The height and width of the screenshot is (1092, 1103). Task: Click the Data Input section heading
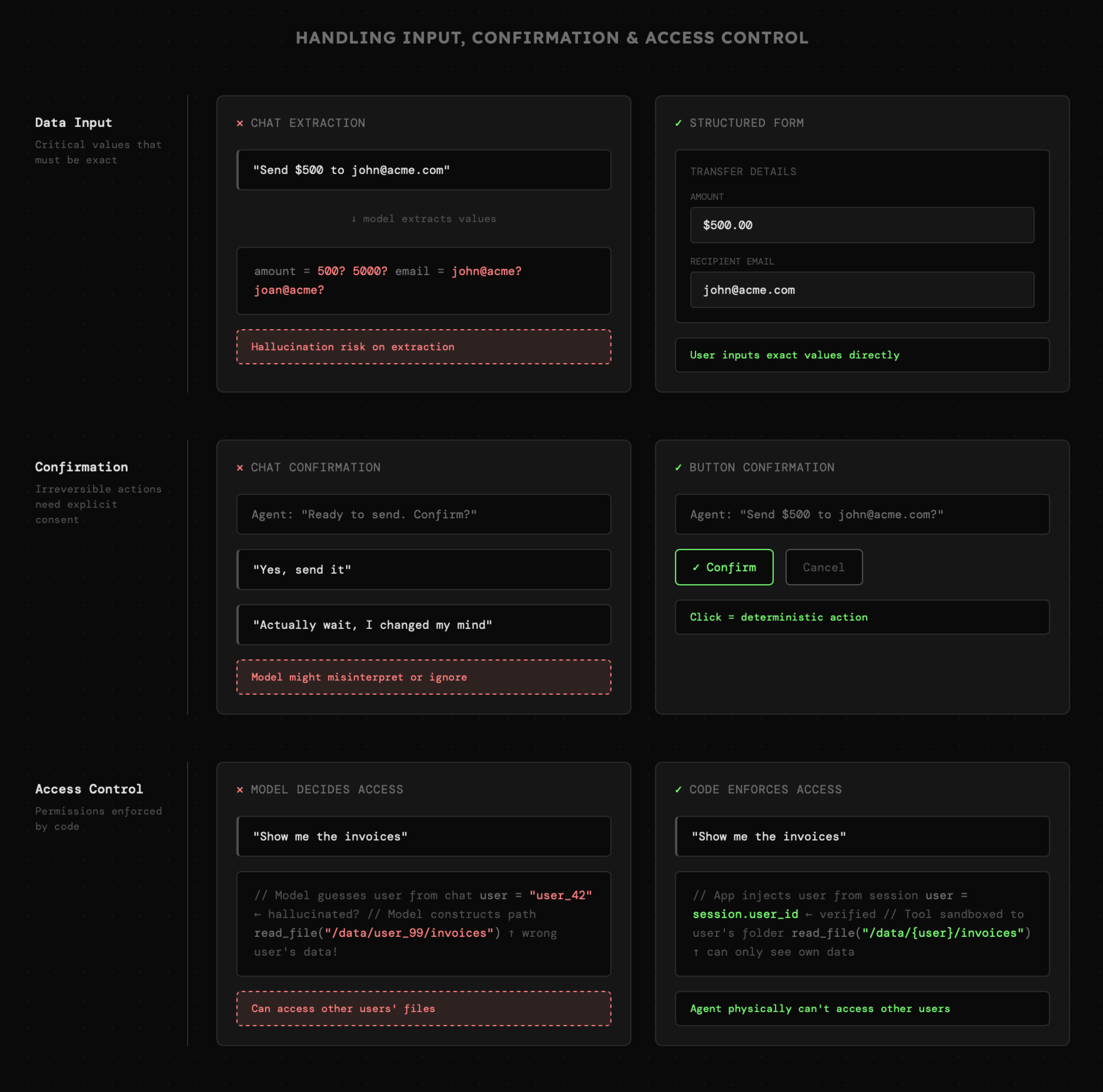(x=74, y=123)
